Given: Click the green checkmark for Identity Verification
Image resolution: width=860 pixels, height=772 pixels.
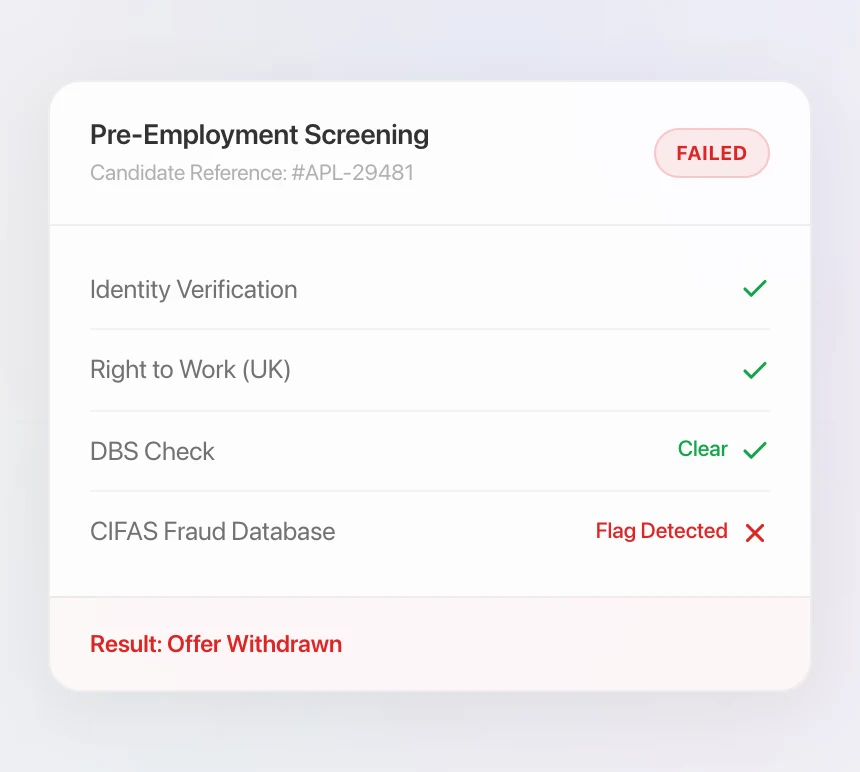Looking at the screenshot, I should tap(755, 288).
